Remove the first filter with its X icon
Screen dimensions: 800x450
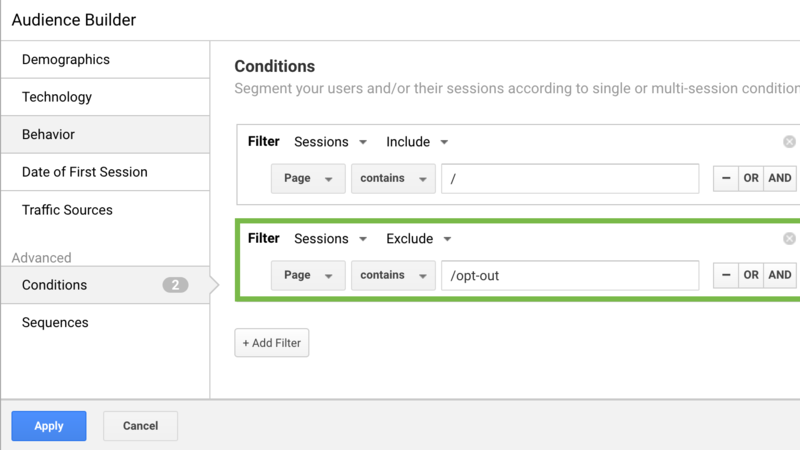pyautogui.click(x=789, y=142)
